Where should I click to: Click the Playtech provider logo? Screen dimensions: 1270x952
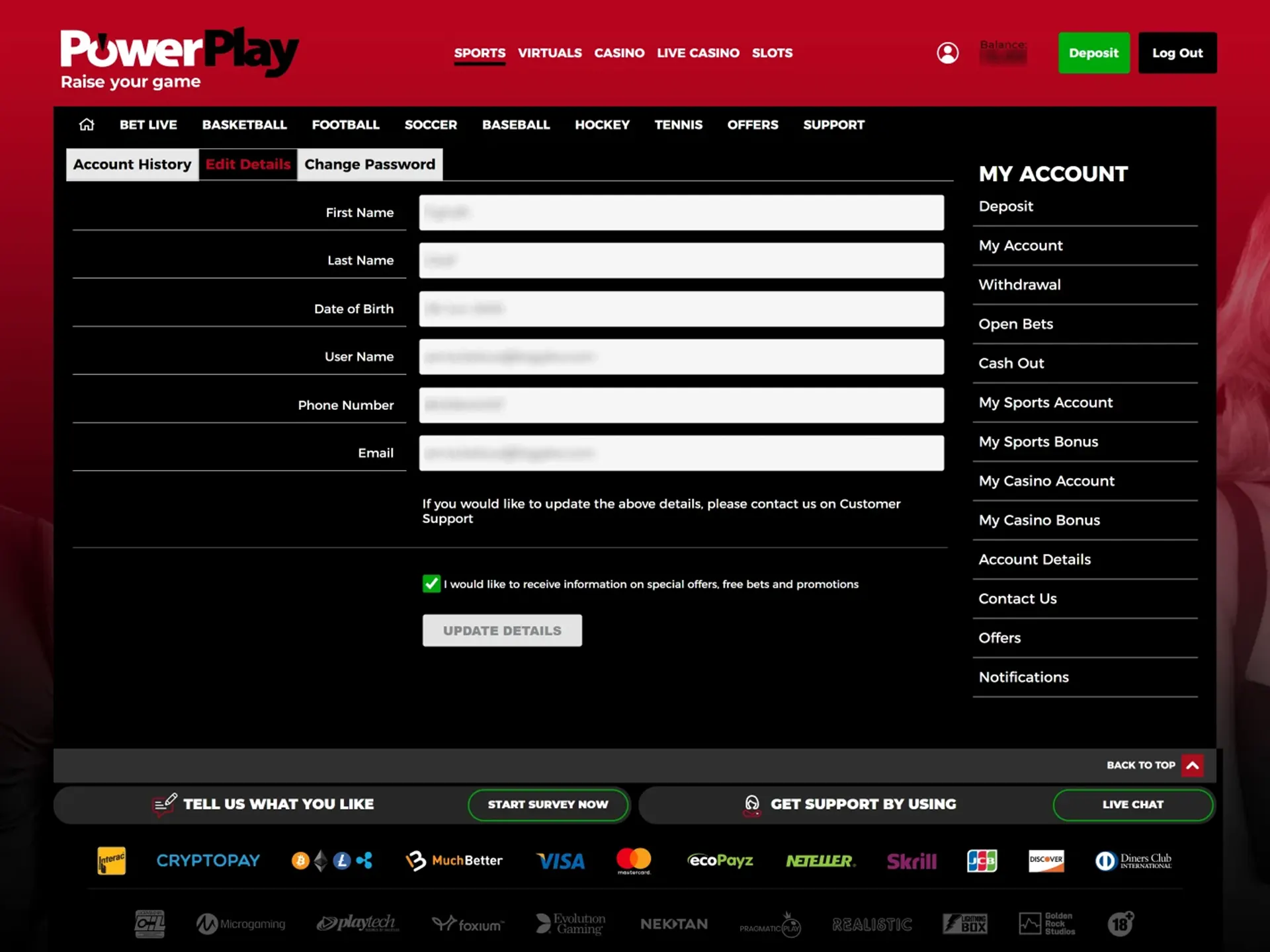tap(357, 923)
